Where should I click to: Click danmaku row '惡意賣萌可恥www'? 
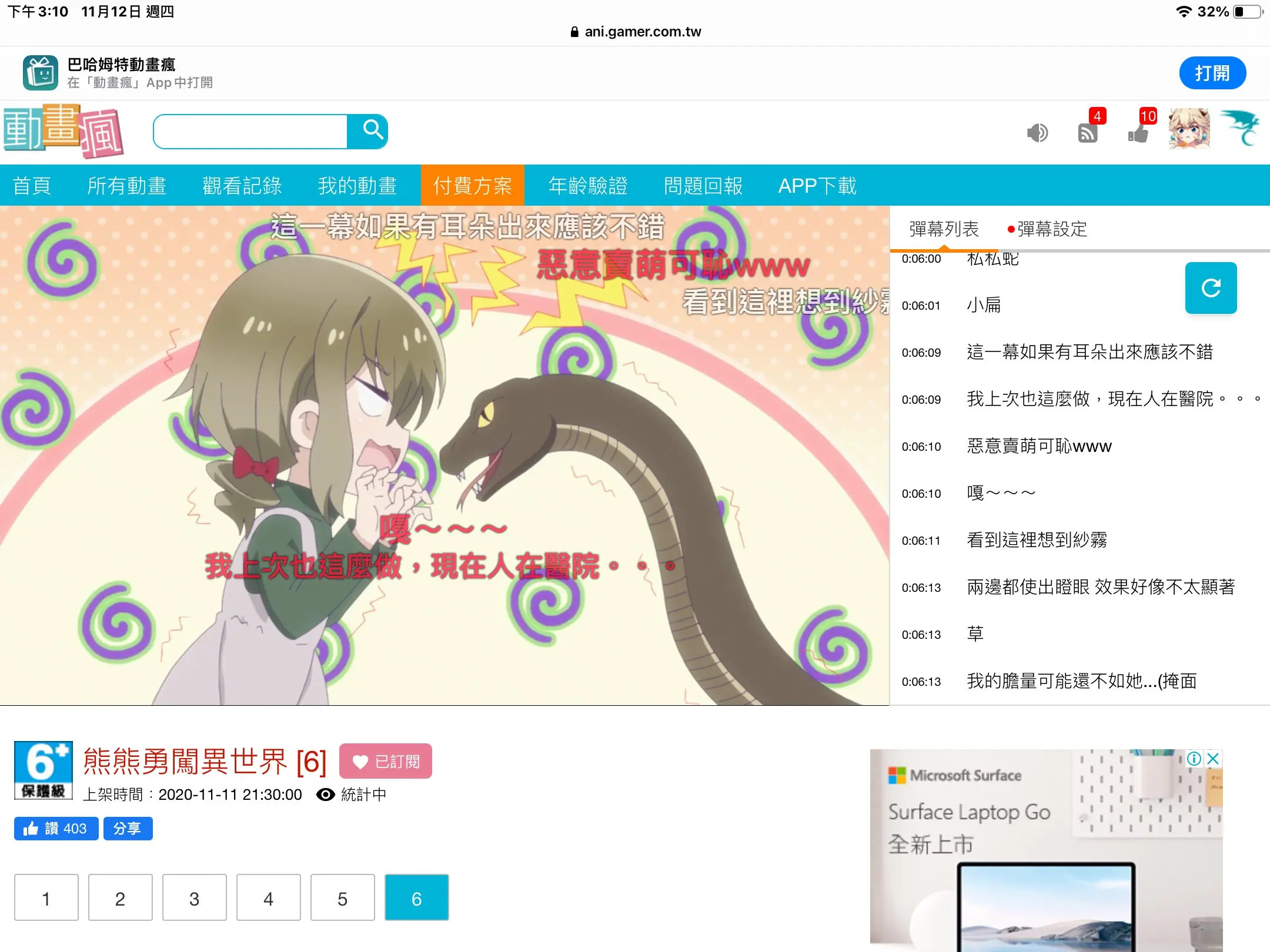[1080, 447]
